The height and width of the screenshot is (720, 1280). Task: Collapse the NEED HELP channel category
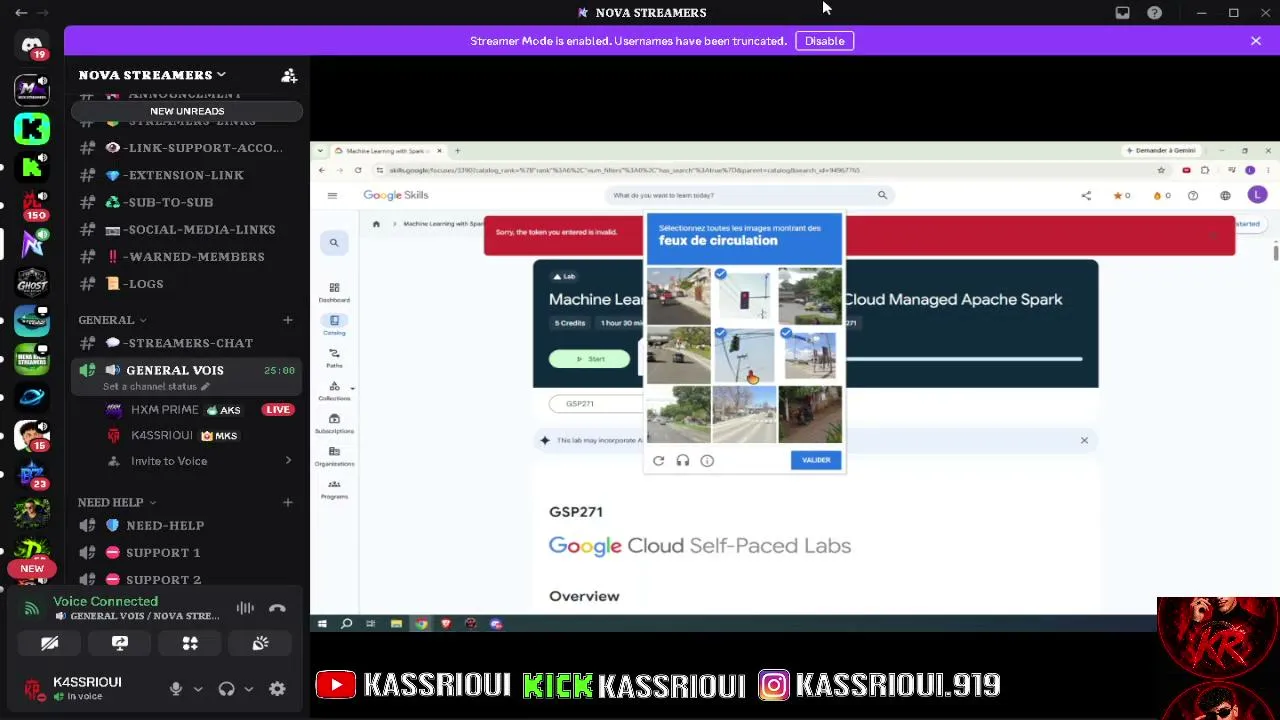tap(117, 502)
